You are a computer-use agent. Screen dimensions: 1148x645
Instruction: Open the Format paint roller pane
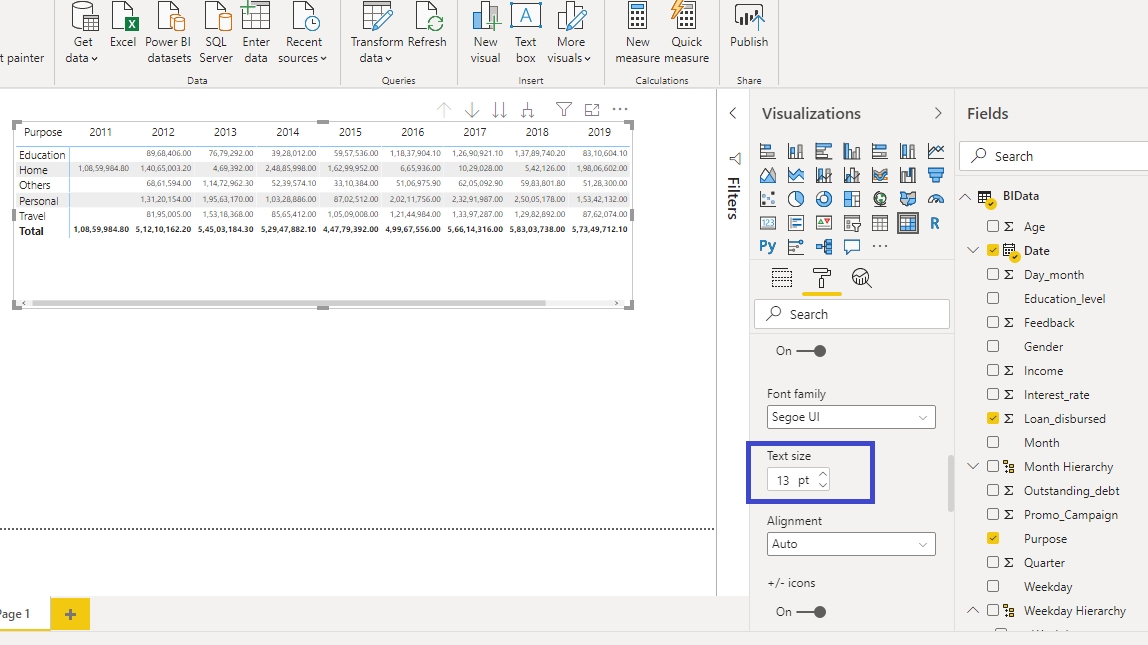pyautogui.click(x=822, y=278)
